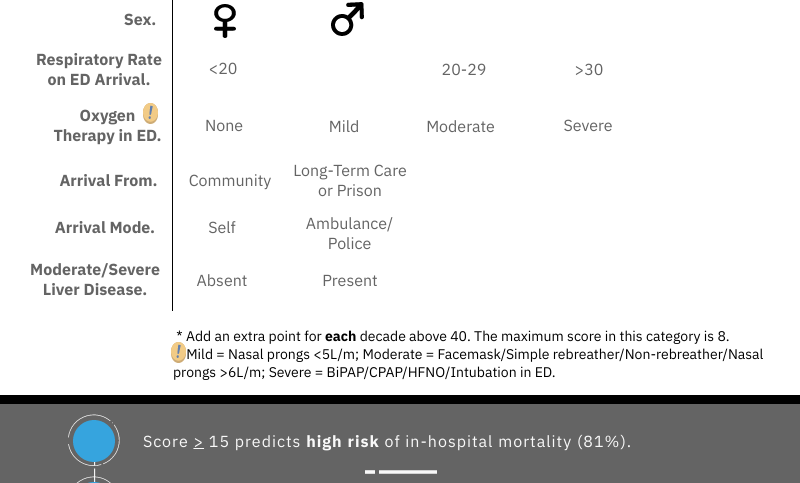Click the long page indicator bar
800x483 pixels.
point(408,471)
